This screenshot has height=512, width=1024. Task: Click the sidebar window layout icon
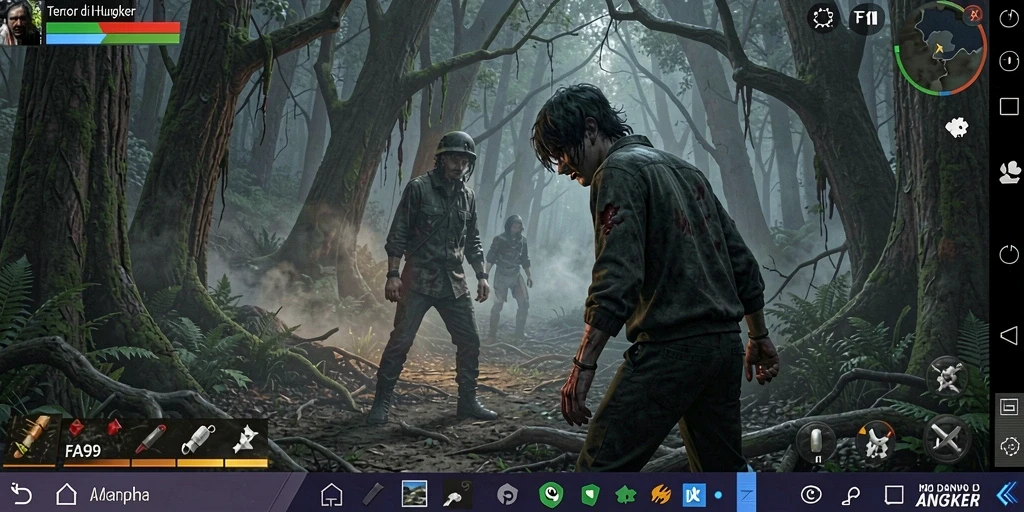tap(1010, 406)
